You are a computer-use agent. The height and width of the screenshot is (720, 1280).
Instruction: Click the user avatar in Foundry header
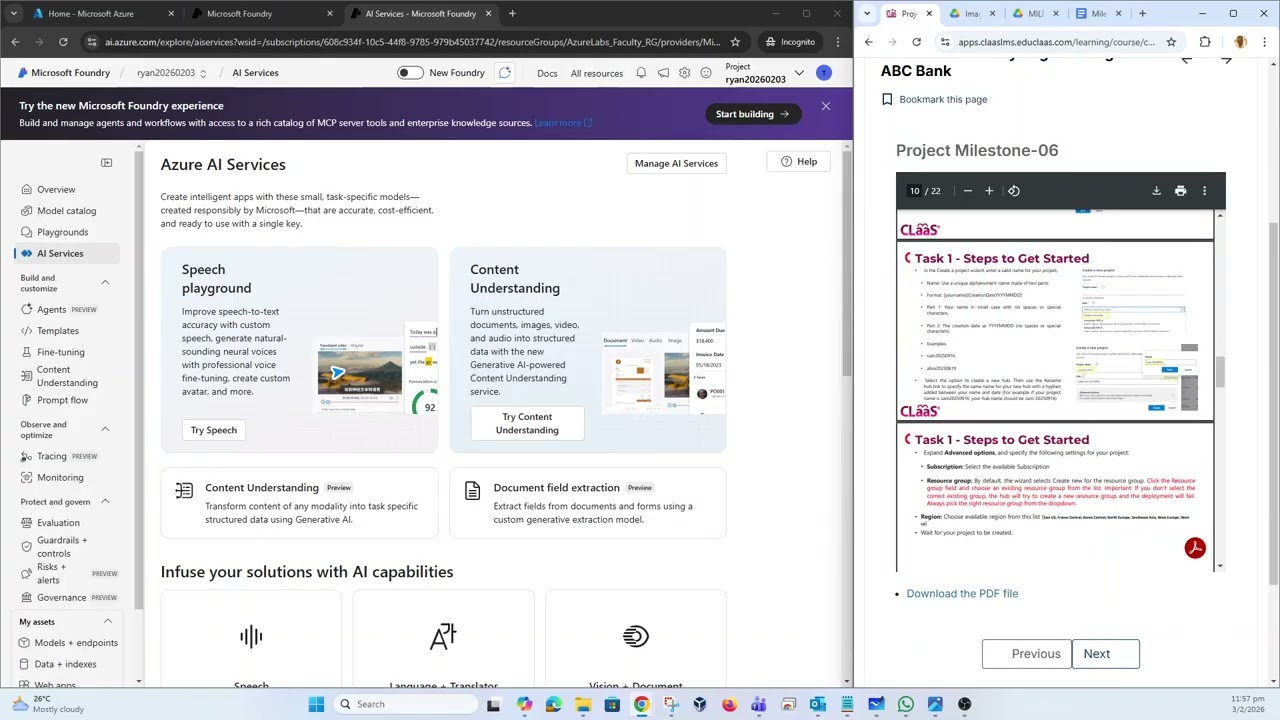click(x=824, y=73)
